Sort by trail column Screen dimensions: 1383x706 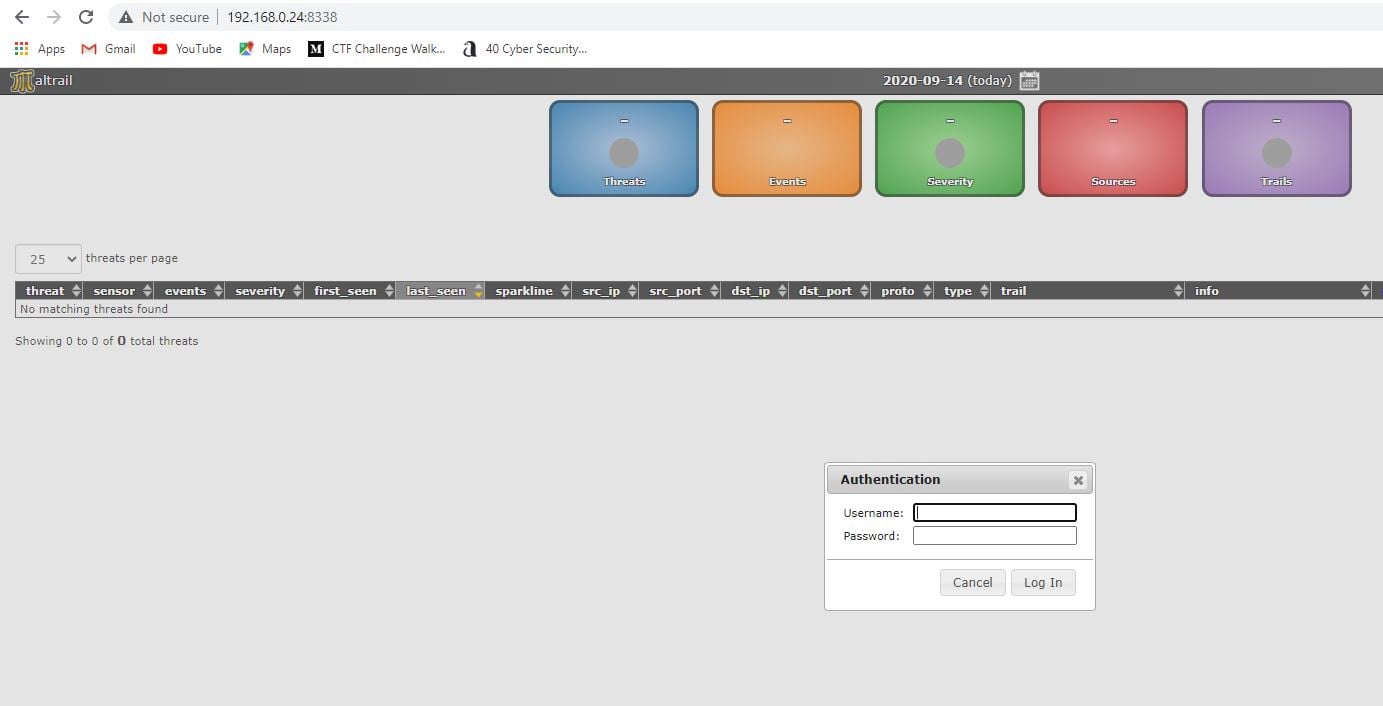pos(1088,291)
